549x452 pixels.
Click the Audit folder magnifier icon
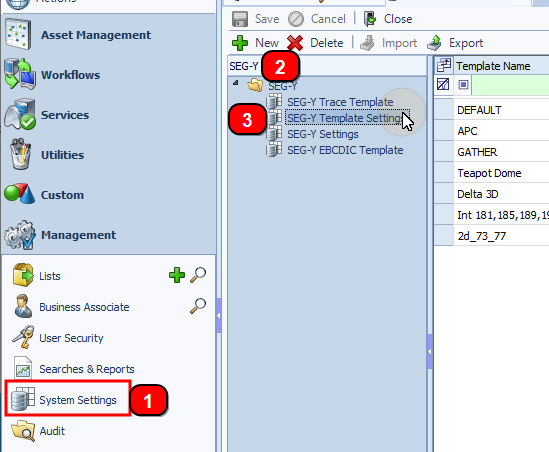(23, 430)
